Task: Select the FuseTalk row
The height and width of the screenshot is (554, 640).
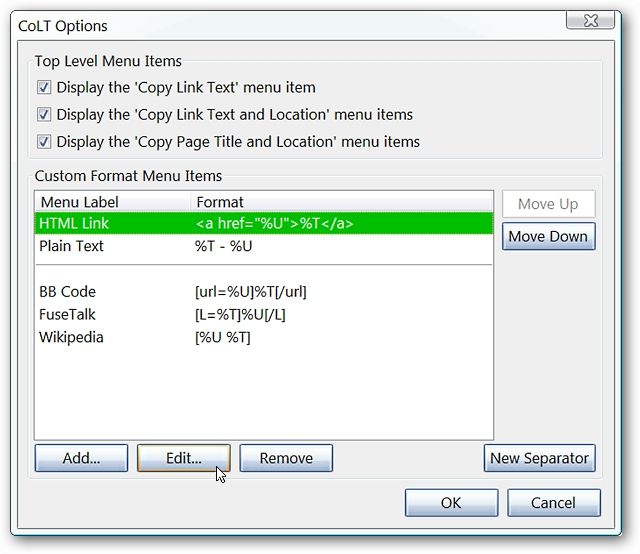Action: (264, 315)
